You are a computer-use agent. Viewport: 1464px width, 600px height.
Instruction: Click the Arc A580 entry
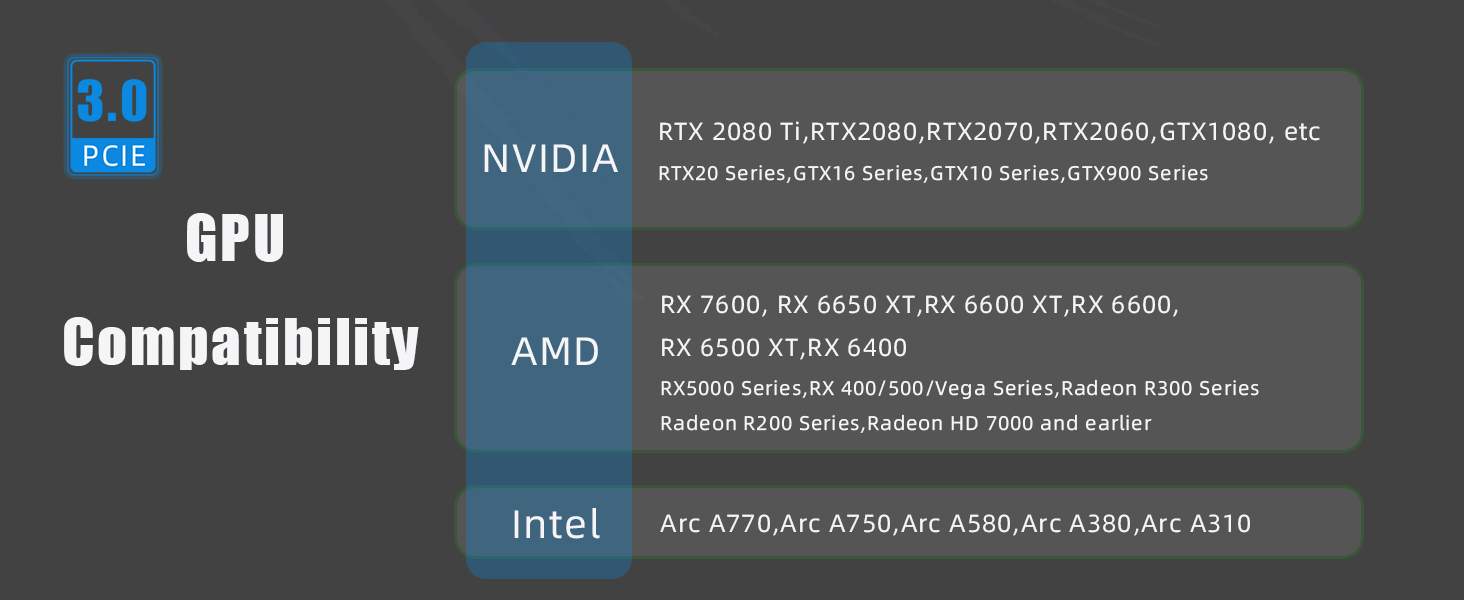pyautogui.click(x=957, y=523)
